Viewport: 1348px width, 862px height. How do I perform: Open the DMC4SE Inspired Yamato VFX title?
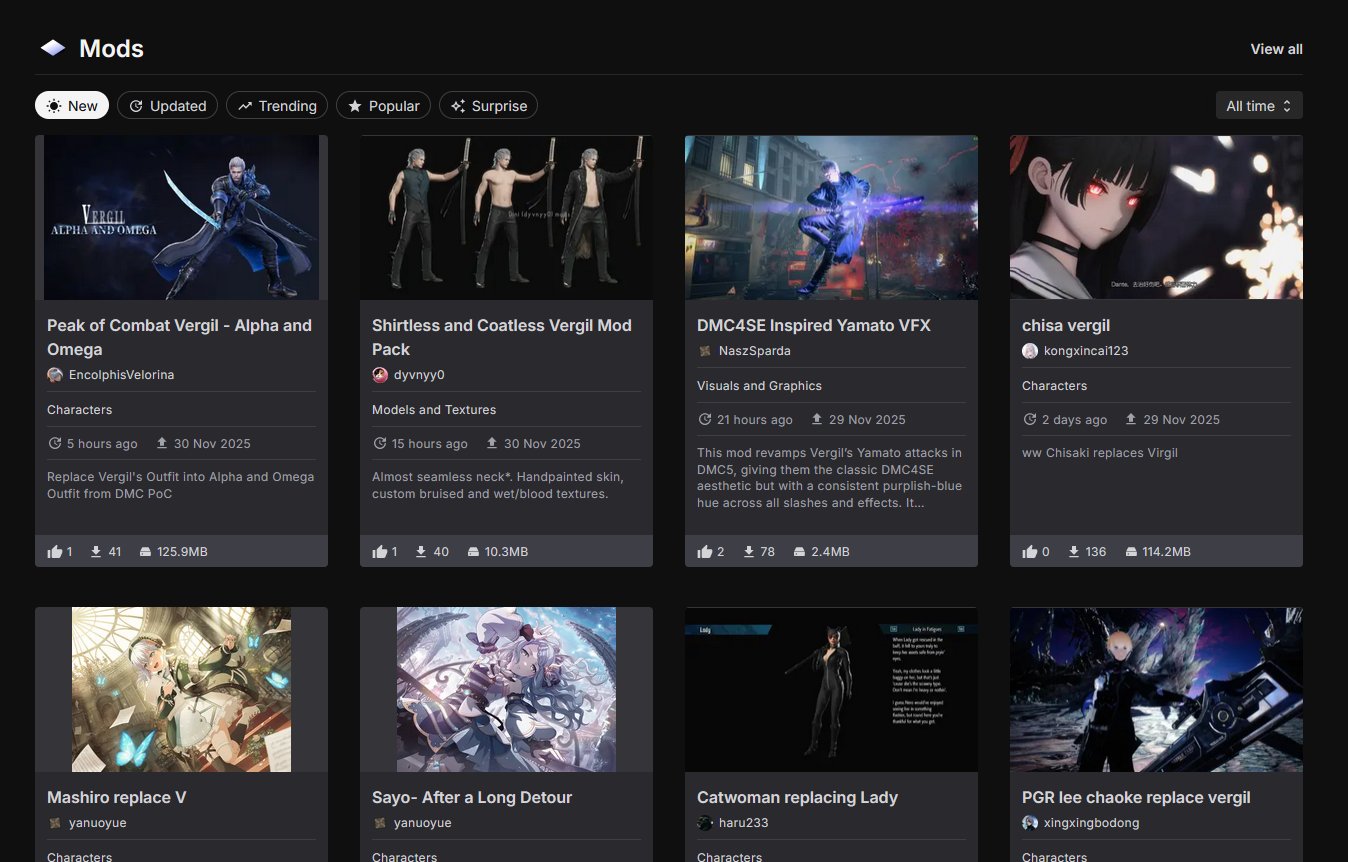[814, 325]
